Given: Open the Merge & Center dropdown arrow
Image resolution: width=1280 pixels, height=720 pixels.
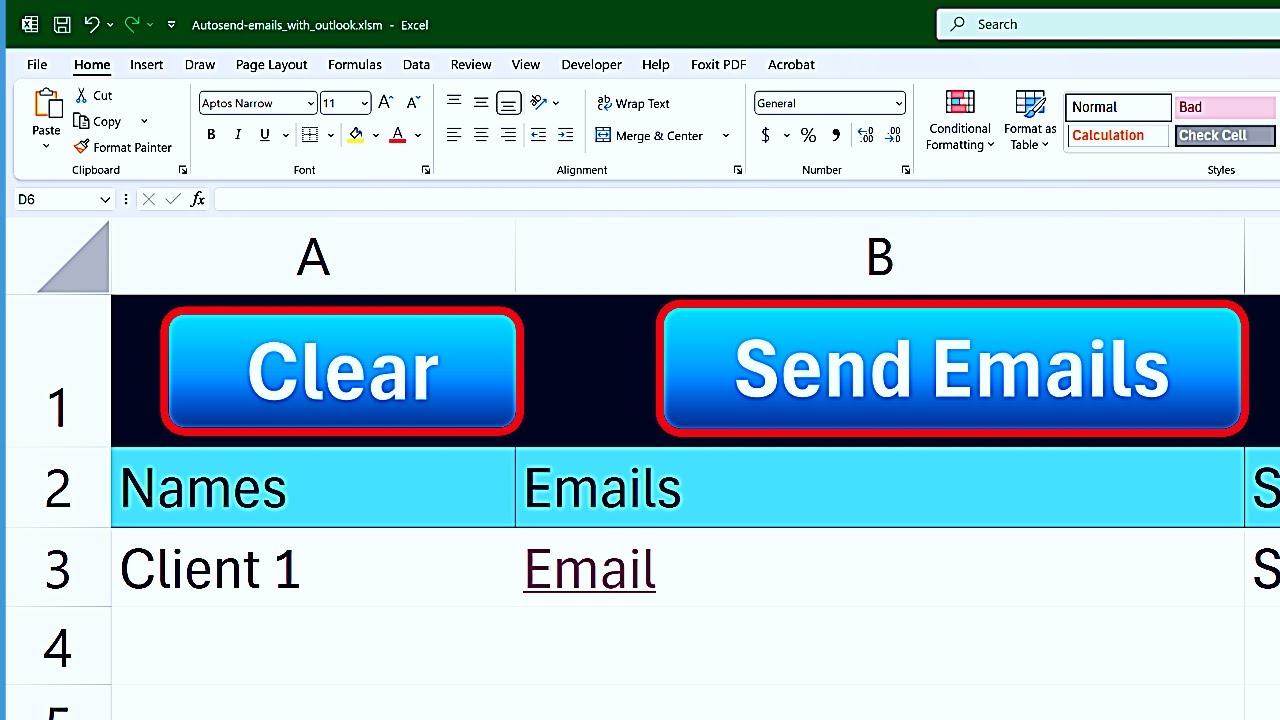Looking at the screenshot, I should 726,135.
